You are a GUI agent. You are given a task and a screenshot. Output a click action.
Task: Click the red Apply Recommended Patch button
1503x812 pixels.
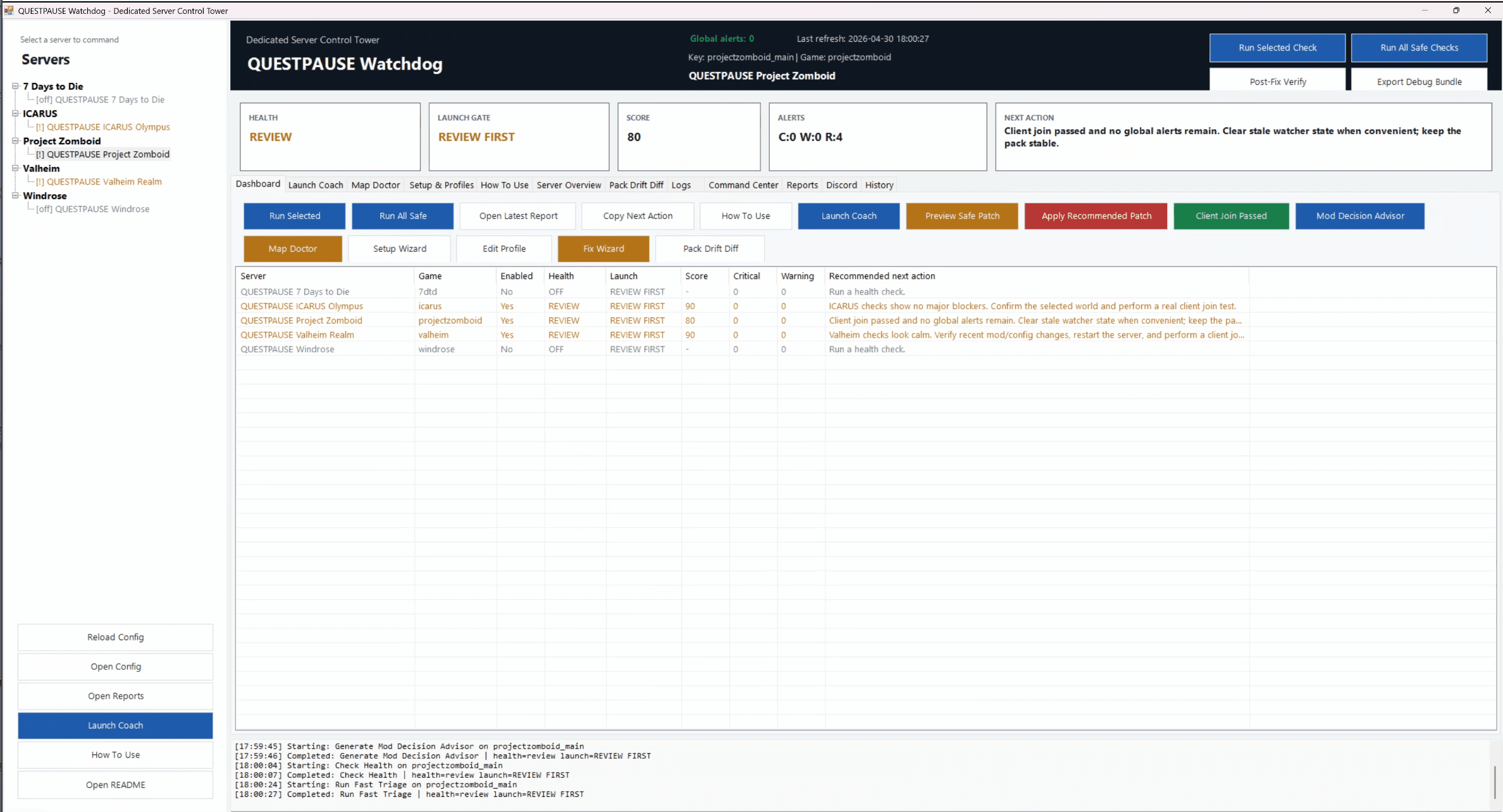pos(1096,216)
